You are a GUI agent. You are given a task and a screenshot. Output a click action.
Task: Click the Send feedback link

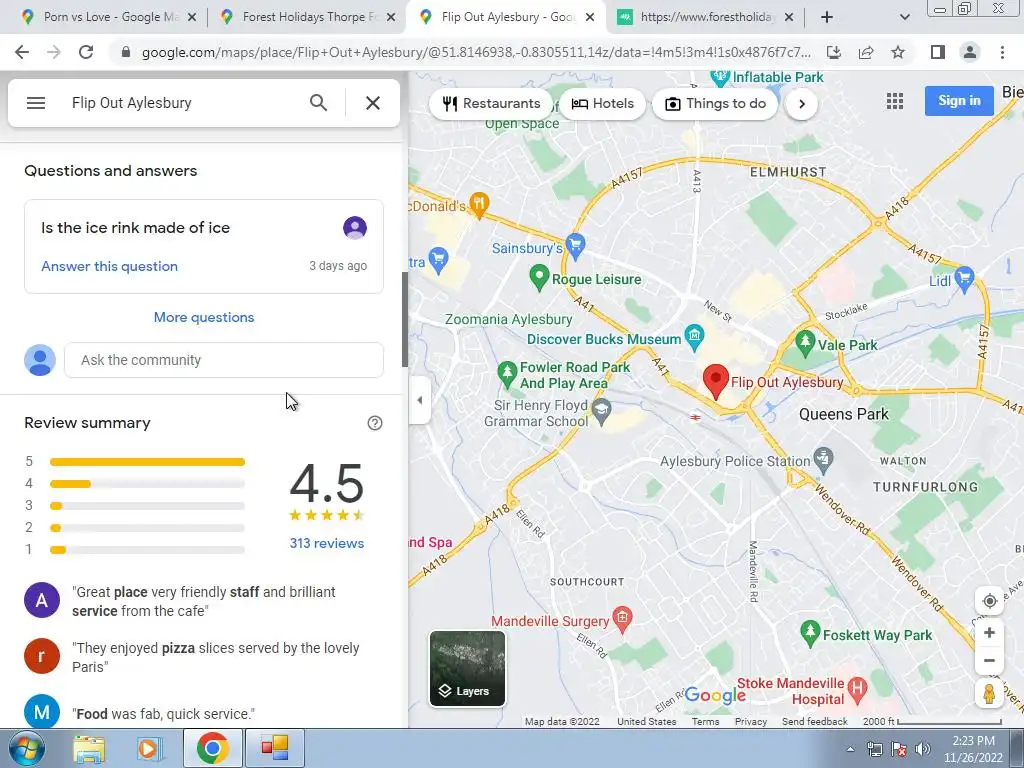coord(814,722)
